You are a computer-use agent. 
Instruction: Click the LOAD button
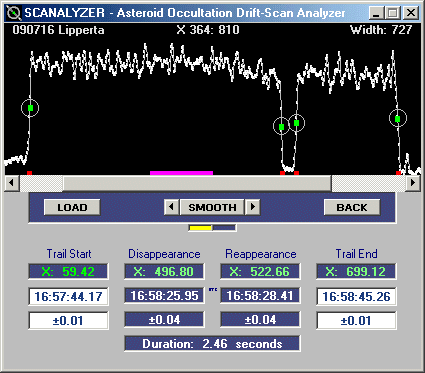tap(72, 207)
